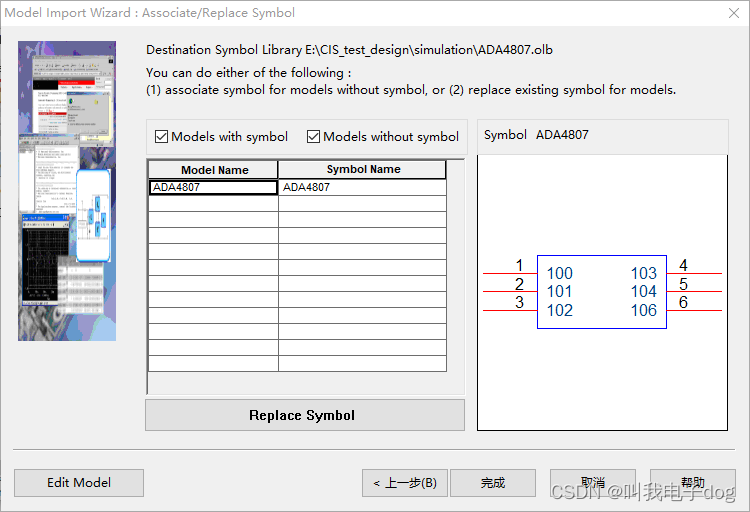
Task: Select ADA4807 cell under Symbol Name
Action: [x=362, y=187]
